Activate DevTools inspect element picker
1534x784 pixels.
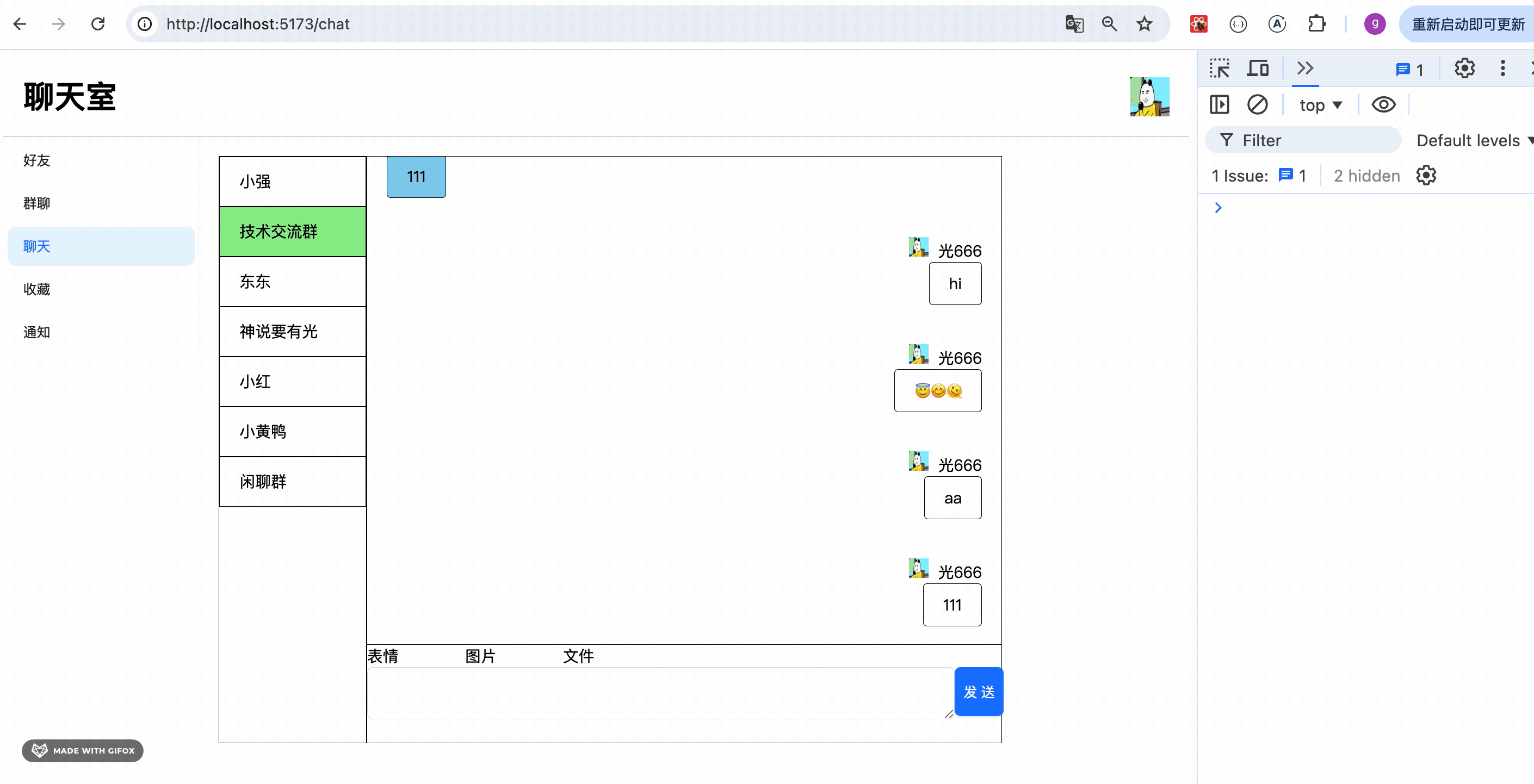(1219, 69)
